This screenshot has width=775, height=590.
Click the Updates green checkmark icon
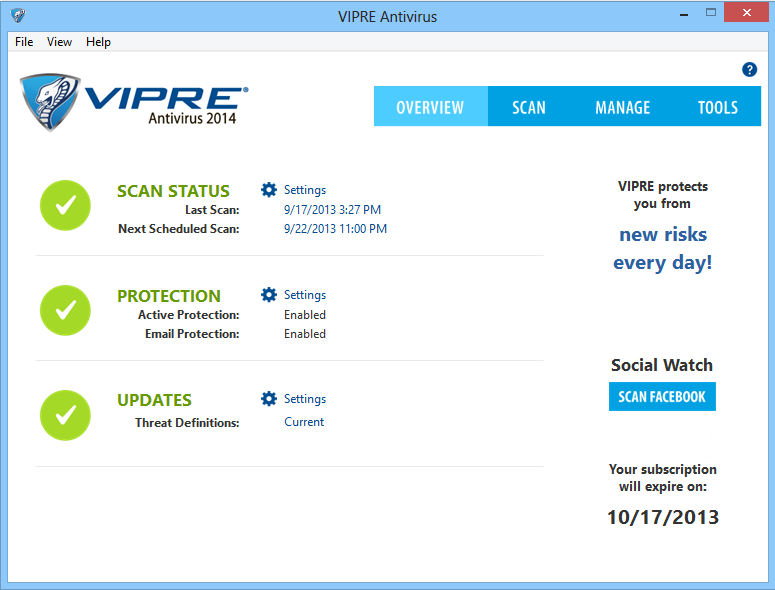[x=65, y=414]
